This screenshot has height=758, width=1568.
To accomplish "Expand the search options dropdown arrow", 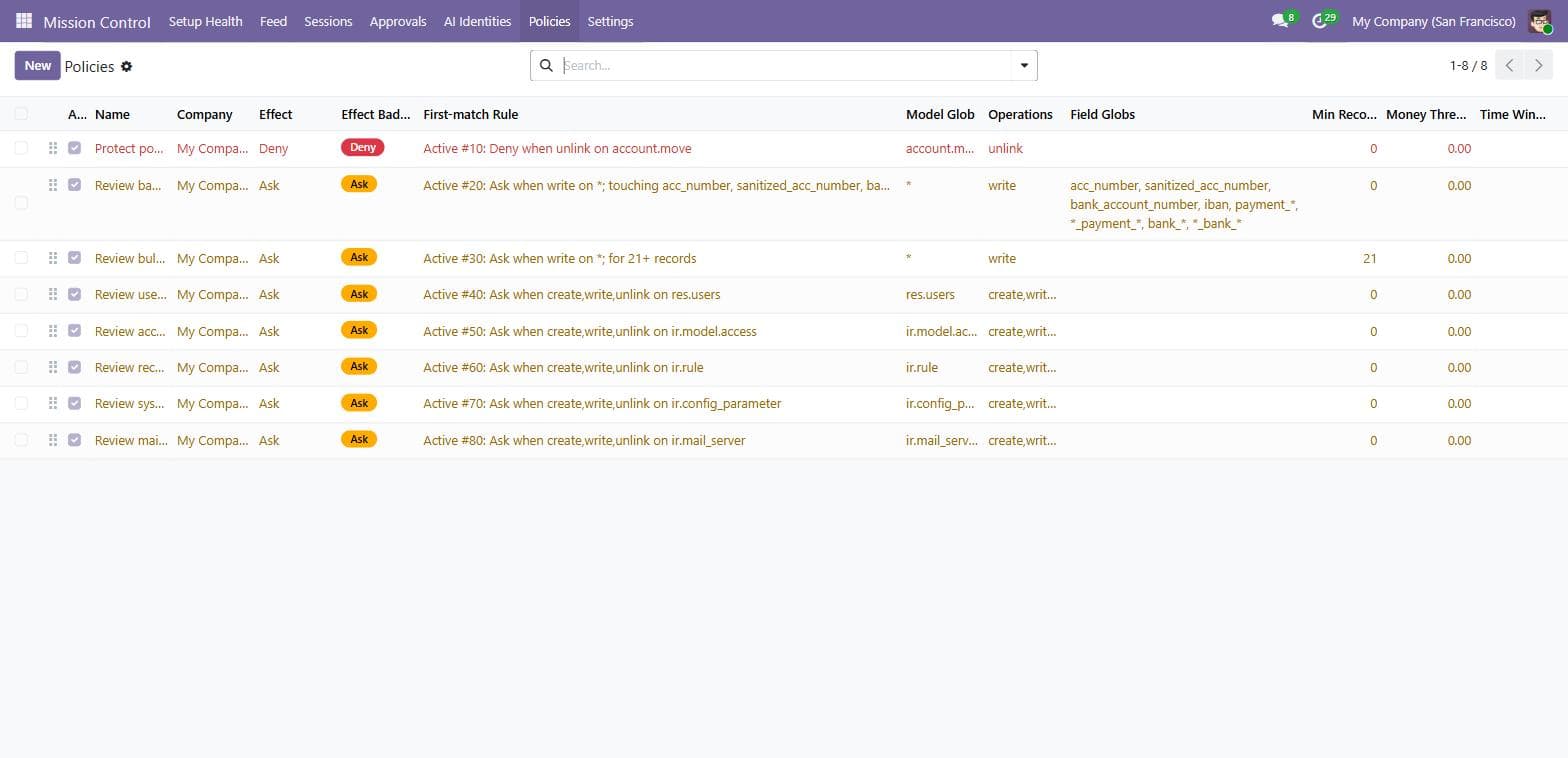I will tap(1024, 65).
